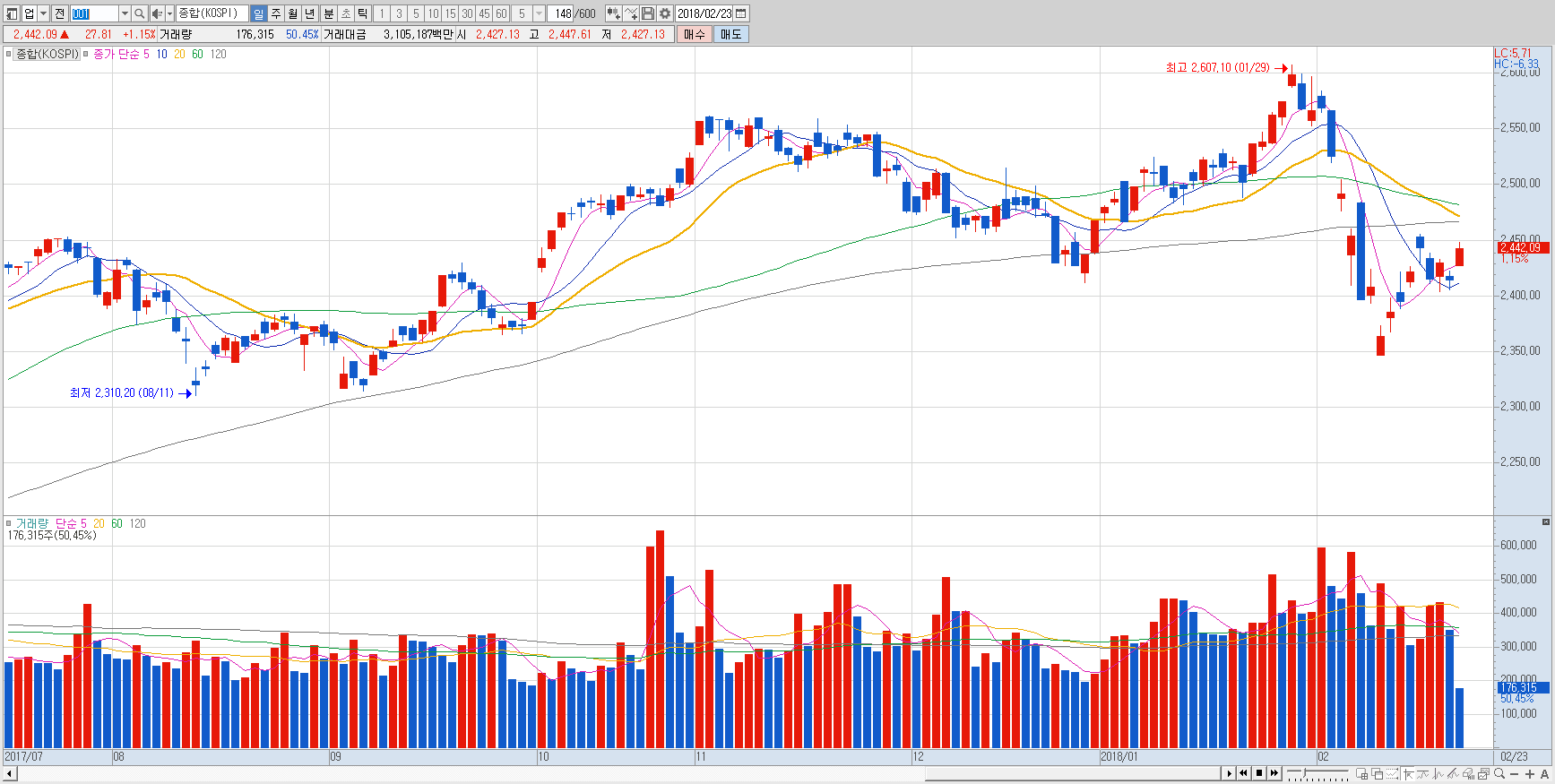Open the 업 market type dropdown arrow

point(43,13)
